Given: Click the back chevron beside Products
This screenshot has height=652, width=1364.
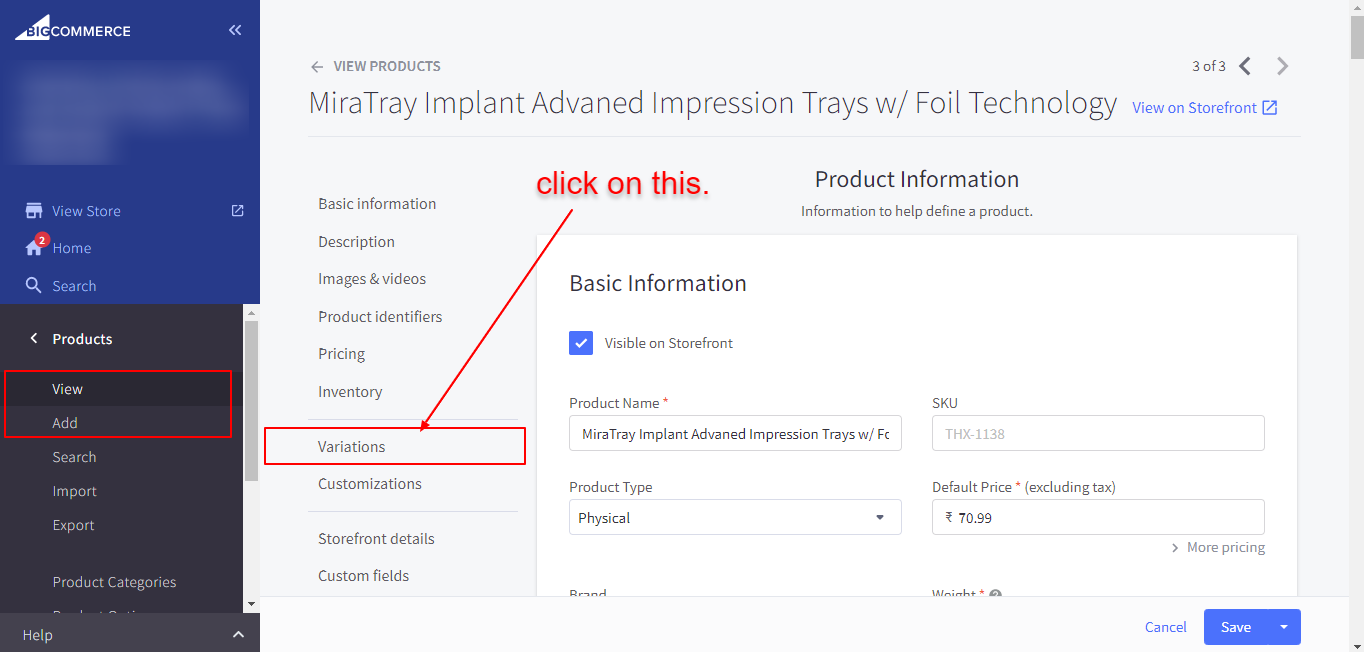Looking at the screenshot, I should coord(33,338).
